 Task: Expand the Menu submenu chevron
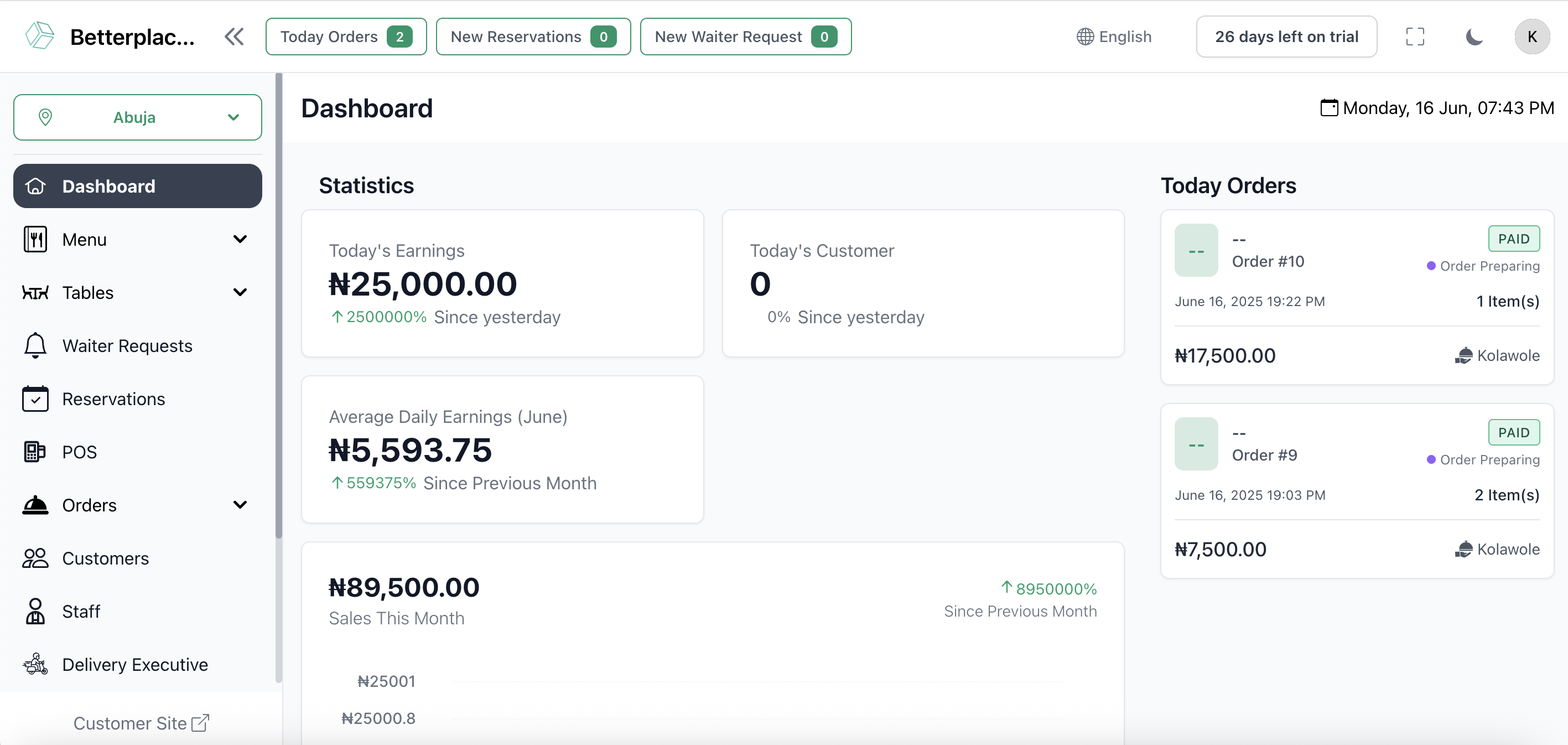pyautogui.click(x=241, y=239)
